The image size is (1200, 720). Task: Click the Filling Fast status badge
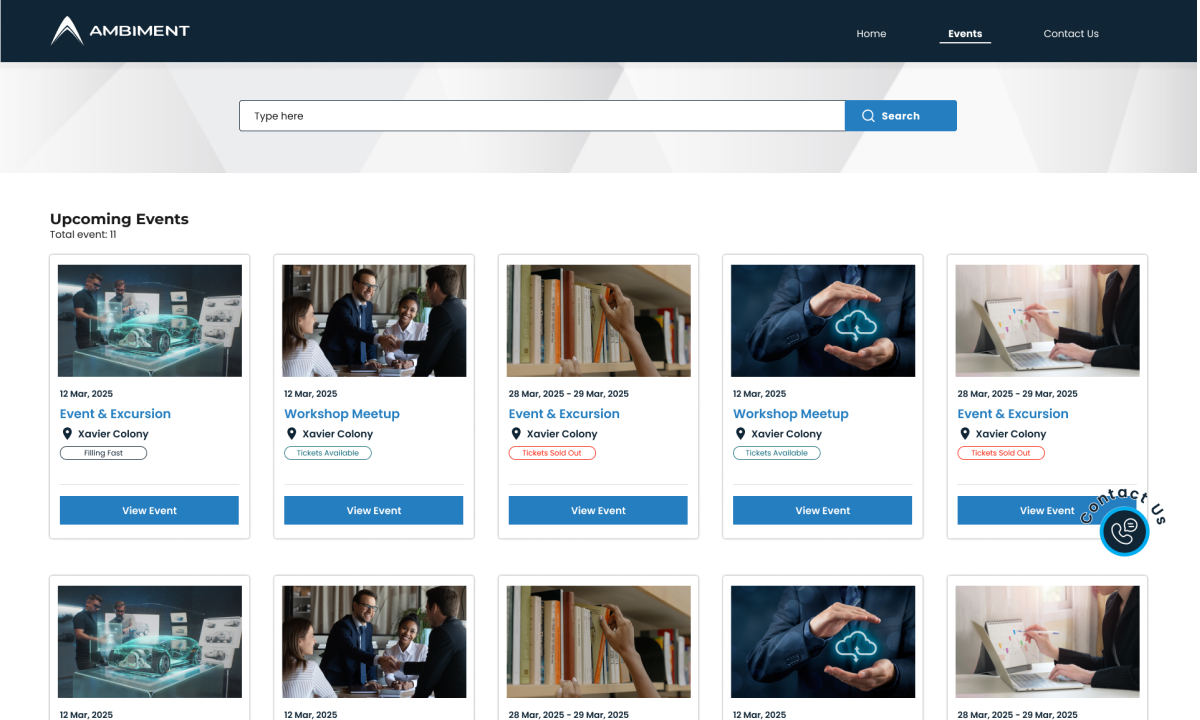tap(103, 453)
